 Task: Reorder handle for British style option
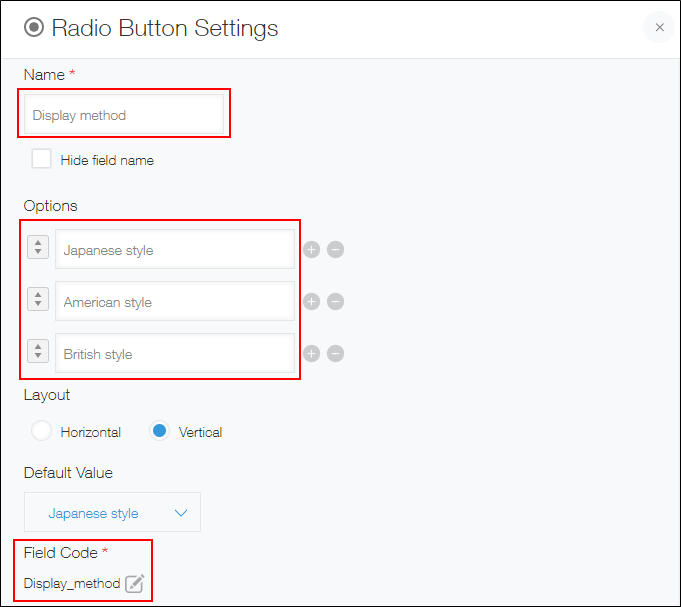pyautogui.click(x=38, y=351)
